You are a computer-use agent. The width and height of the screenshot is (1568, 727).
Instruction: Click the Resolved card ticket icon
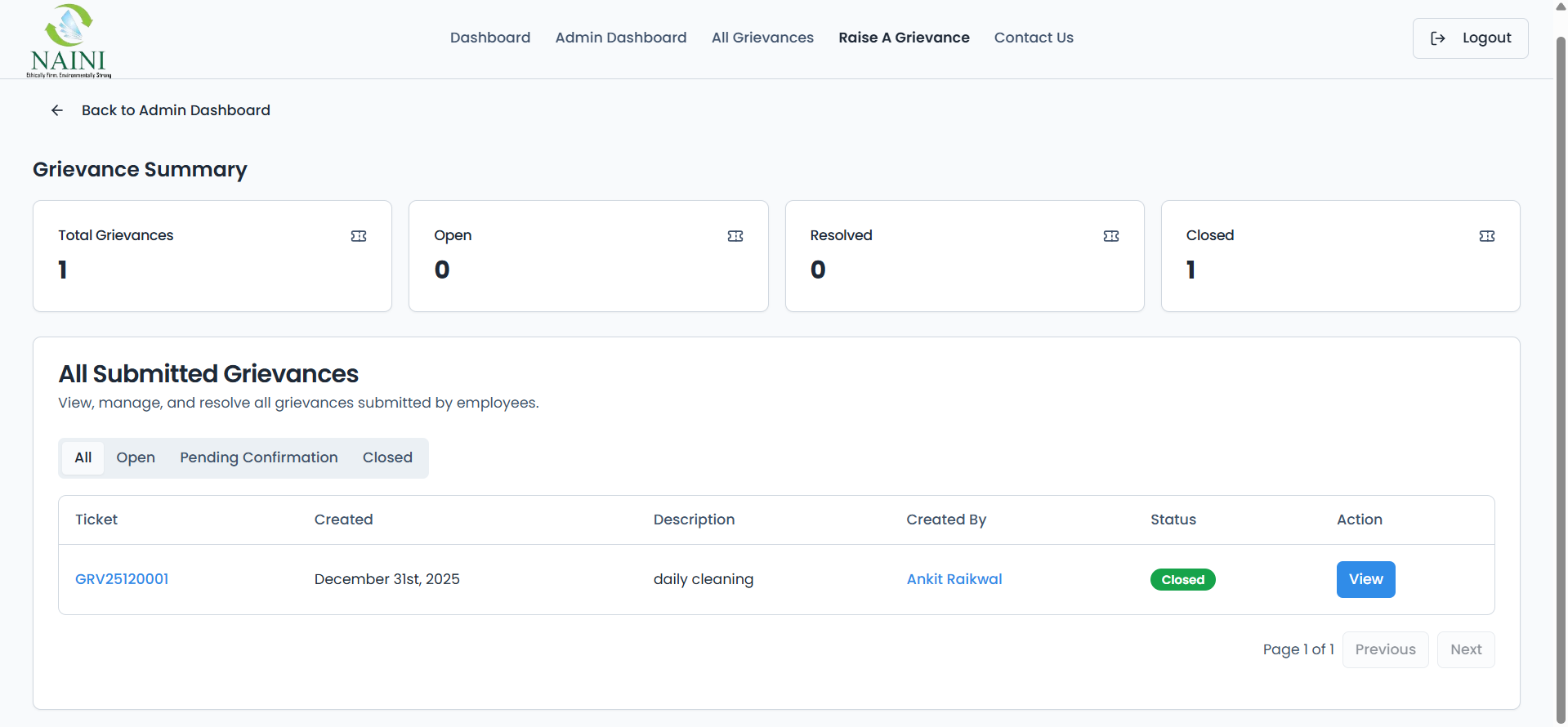1111,236
